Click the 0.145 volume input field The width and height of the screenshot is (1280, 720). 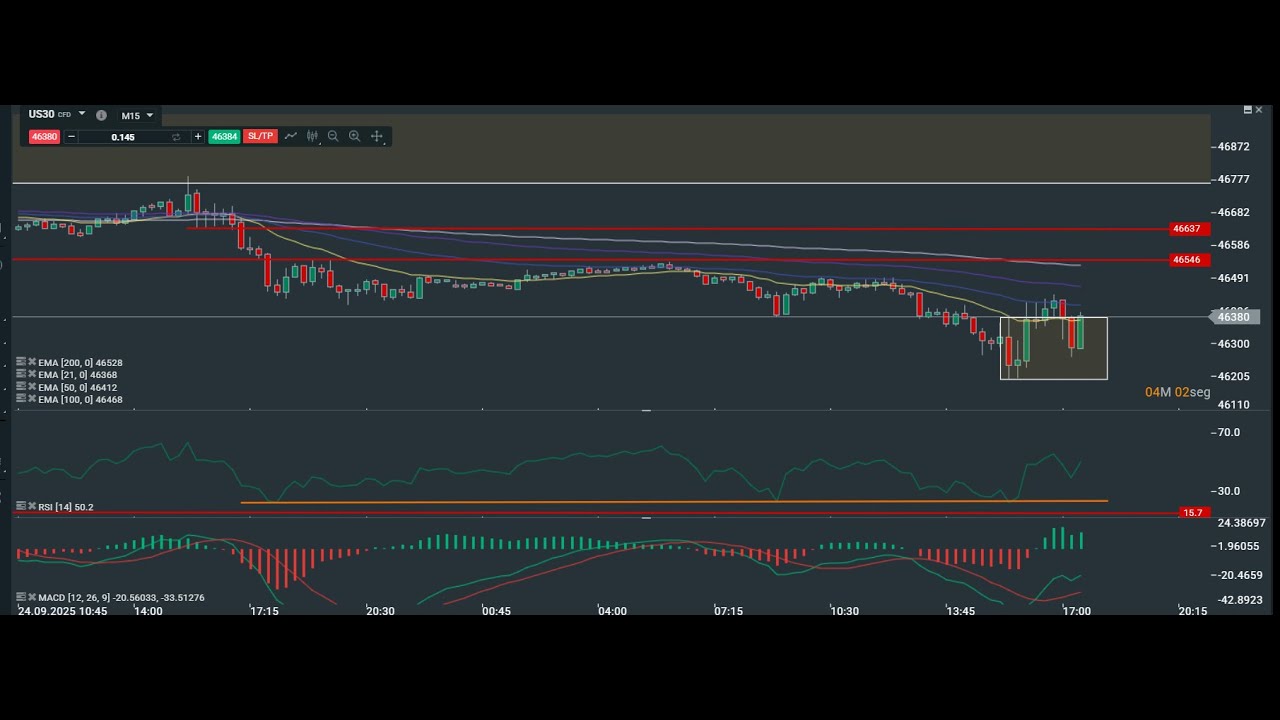coord(123,137)
